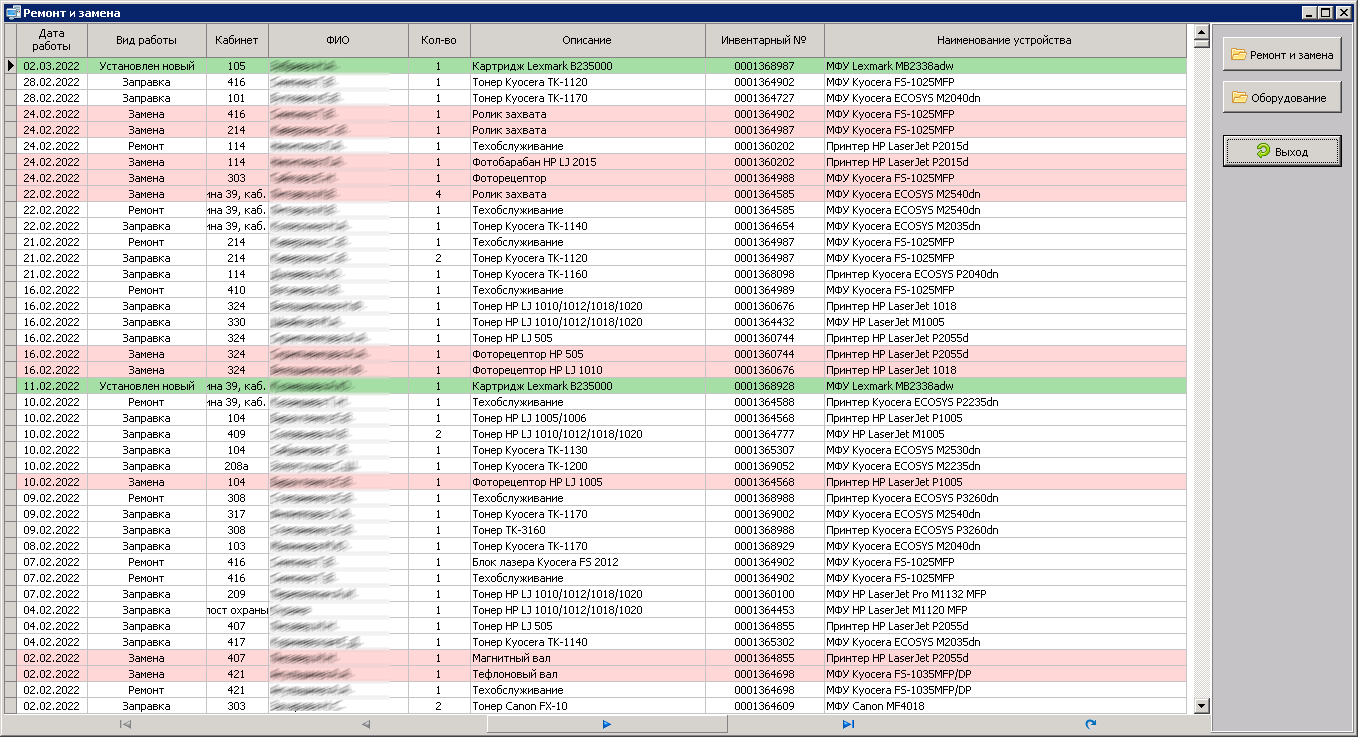Move to the next record with navigator arrow

coord(607,724)
